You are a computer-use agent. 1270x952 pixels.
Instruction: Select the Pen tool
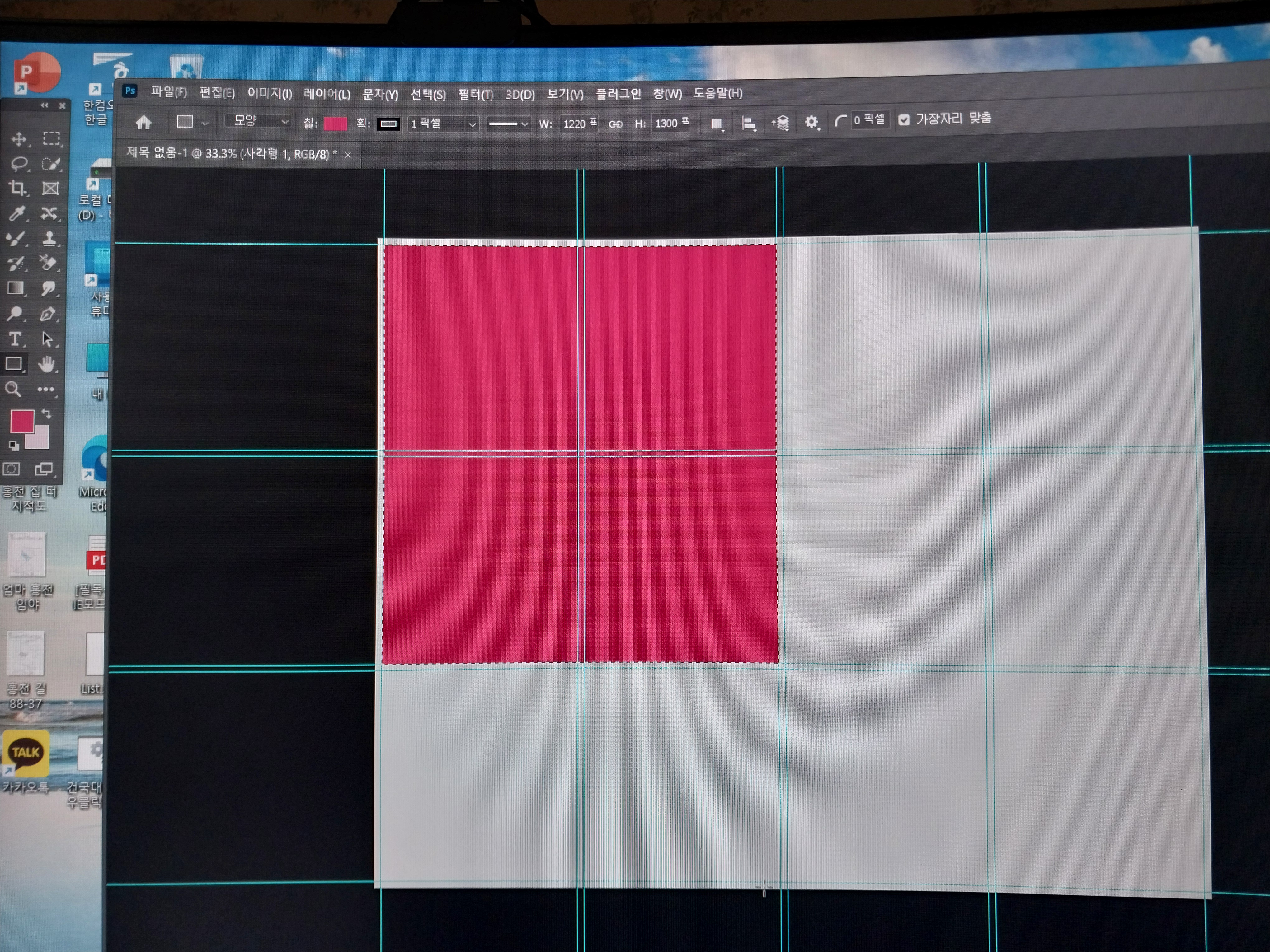48,314
